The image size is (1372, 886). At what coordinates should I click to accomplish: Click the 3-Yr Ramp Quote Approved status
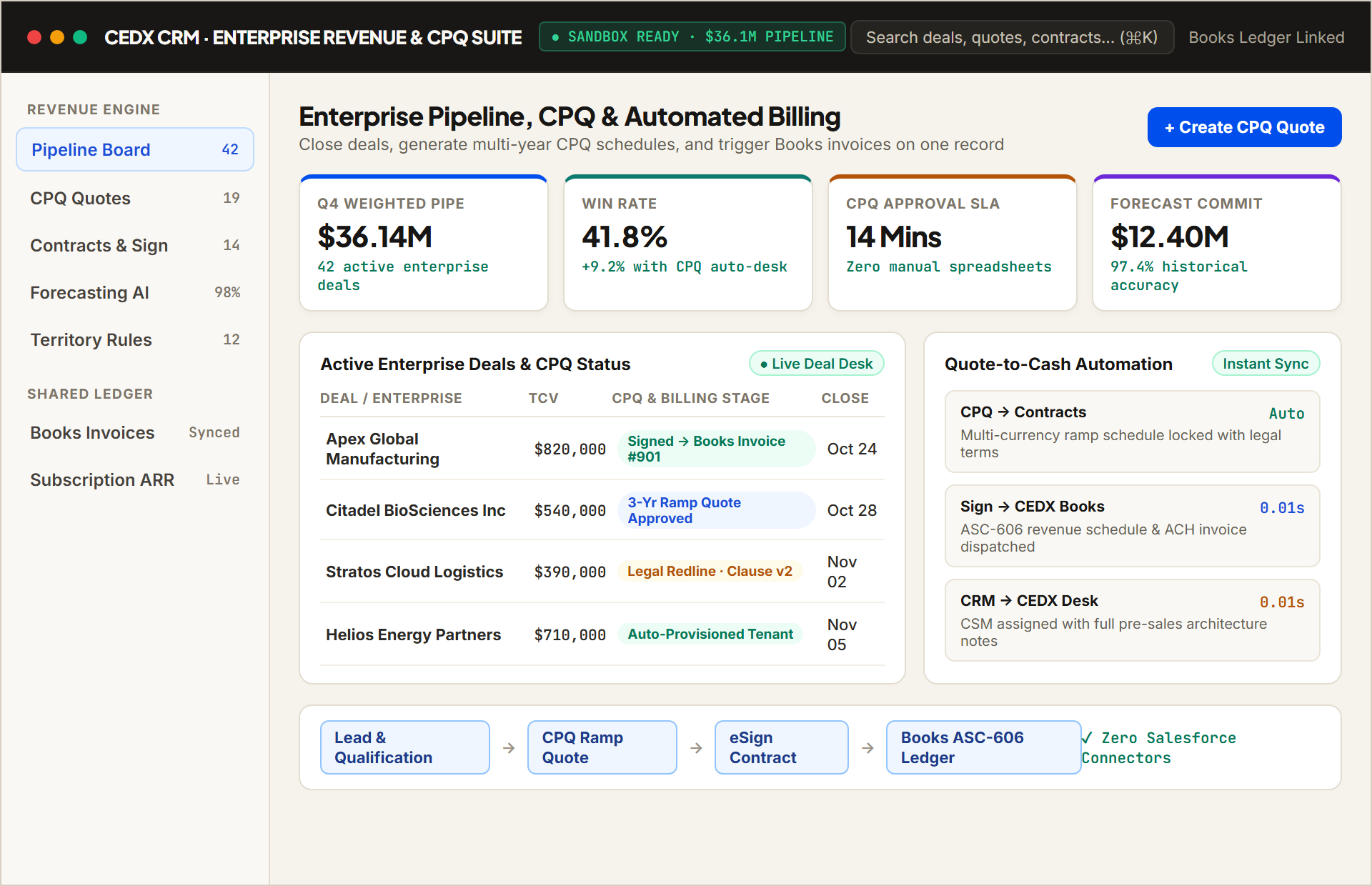pos(715,510)
